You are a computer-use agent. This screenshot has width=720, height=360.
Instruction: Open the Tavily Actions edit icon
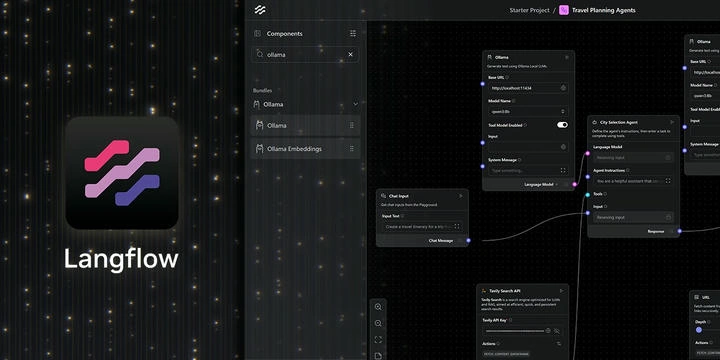[x=559, y=343]
